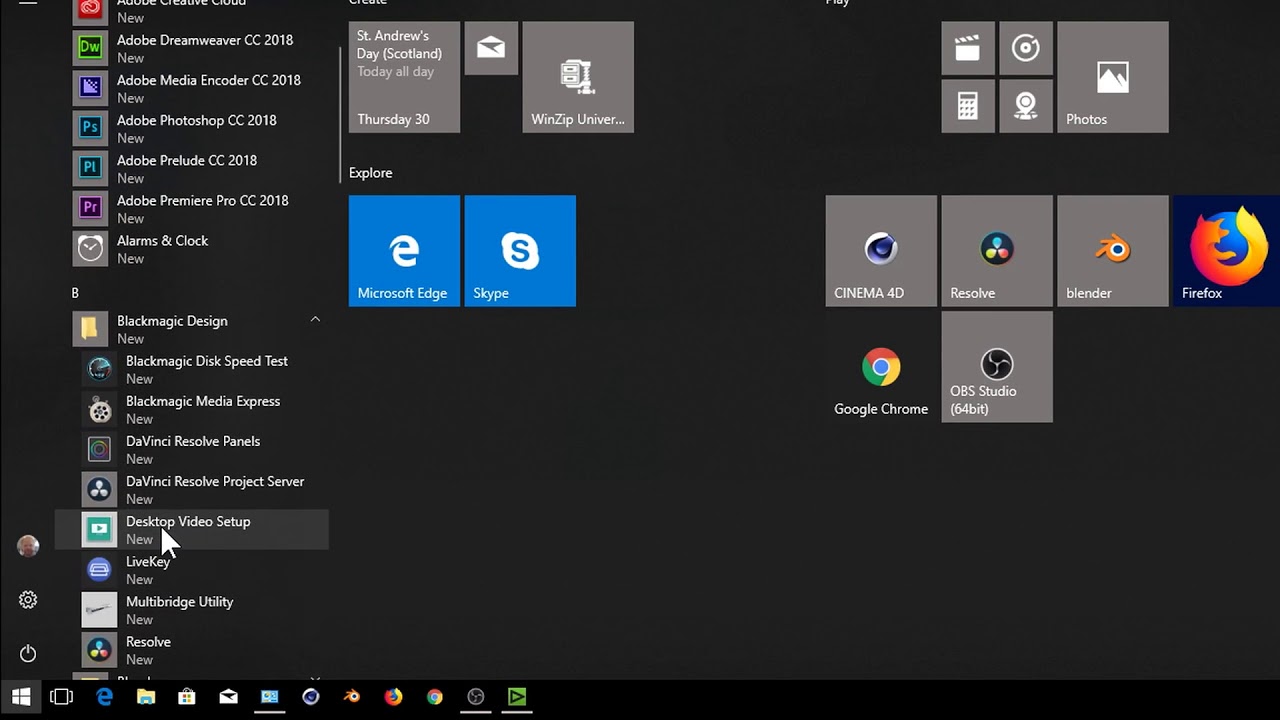
Task: Launch the WinZip Universal tile
Action: pos(578,77)
